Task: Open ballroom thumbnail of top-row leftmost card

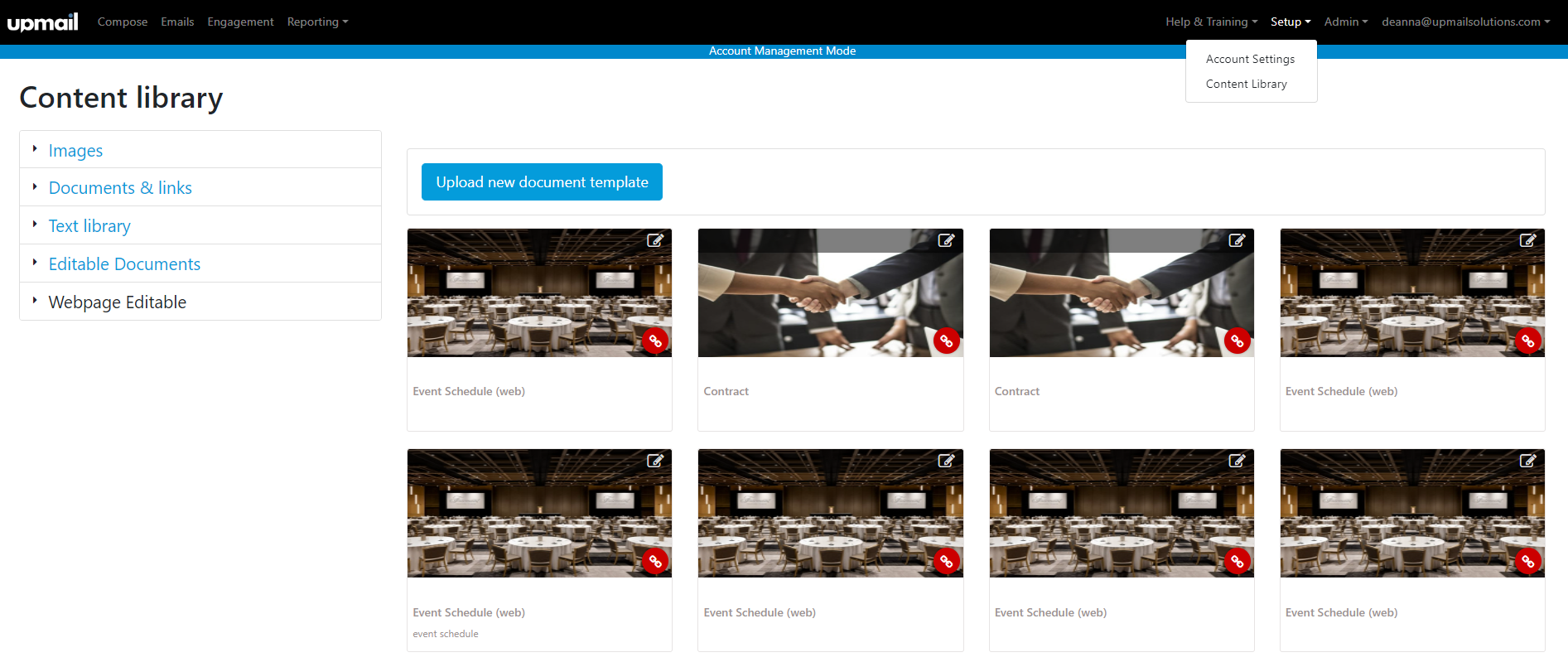Action: click(x=539, y=293)
